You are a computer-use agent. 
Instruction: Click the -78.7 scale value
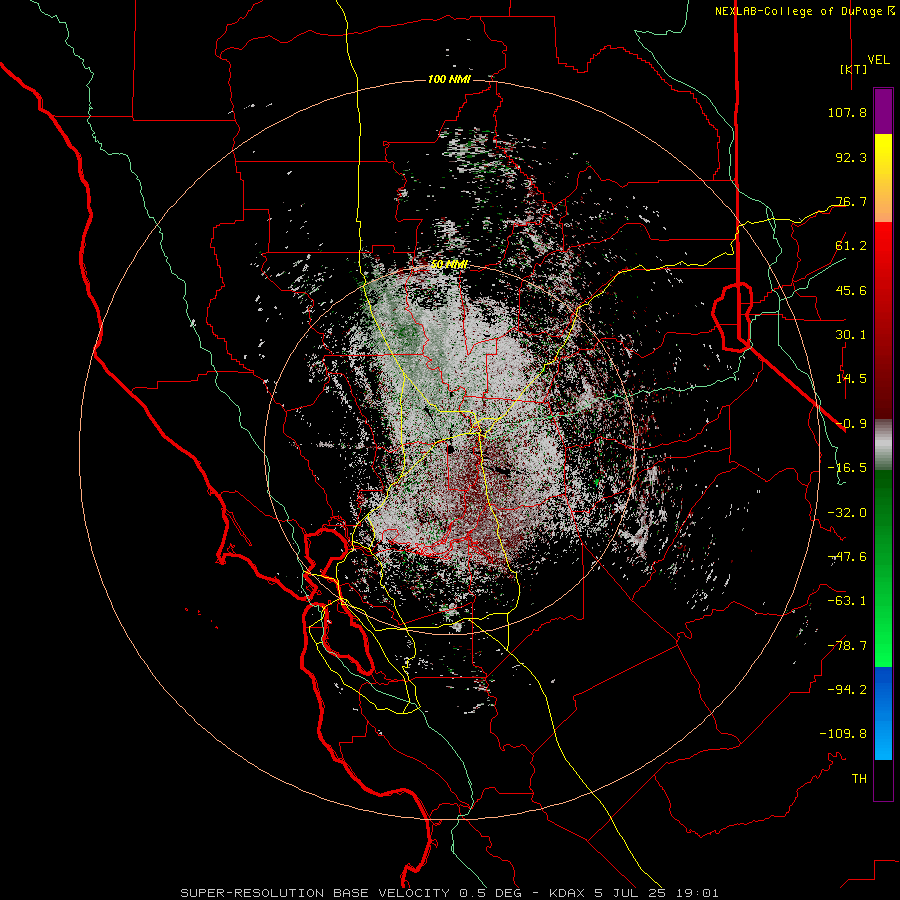click(x=847, y=646)
